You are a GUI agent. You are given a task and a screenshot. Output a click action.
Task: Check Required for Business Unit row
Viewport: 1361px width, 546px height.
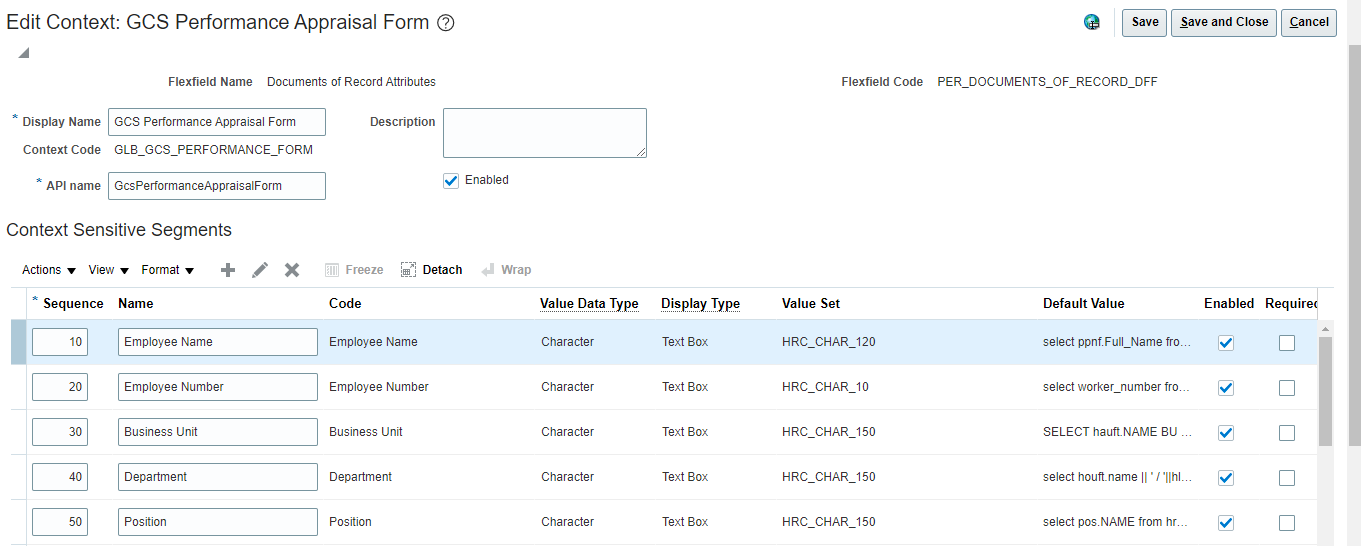pos(1287,433)
